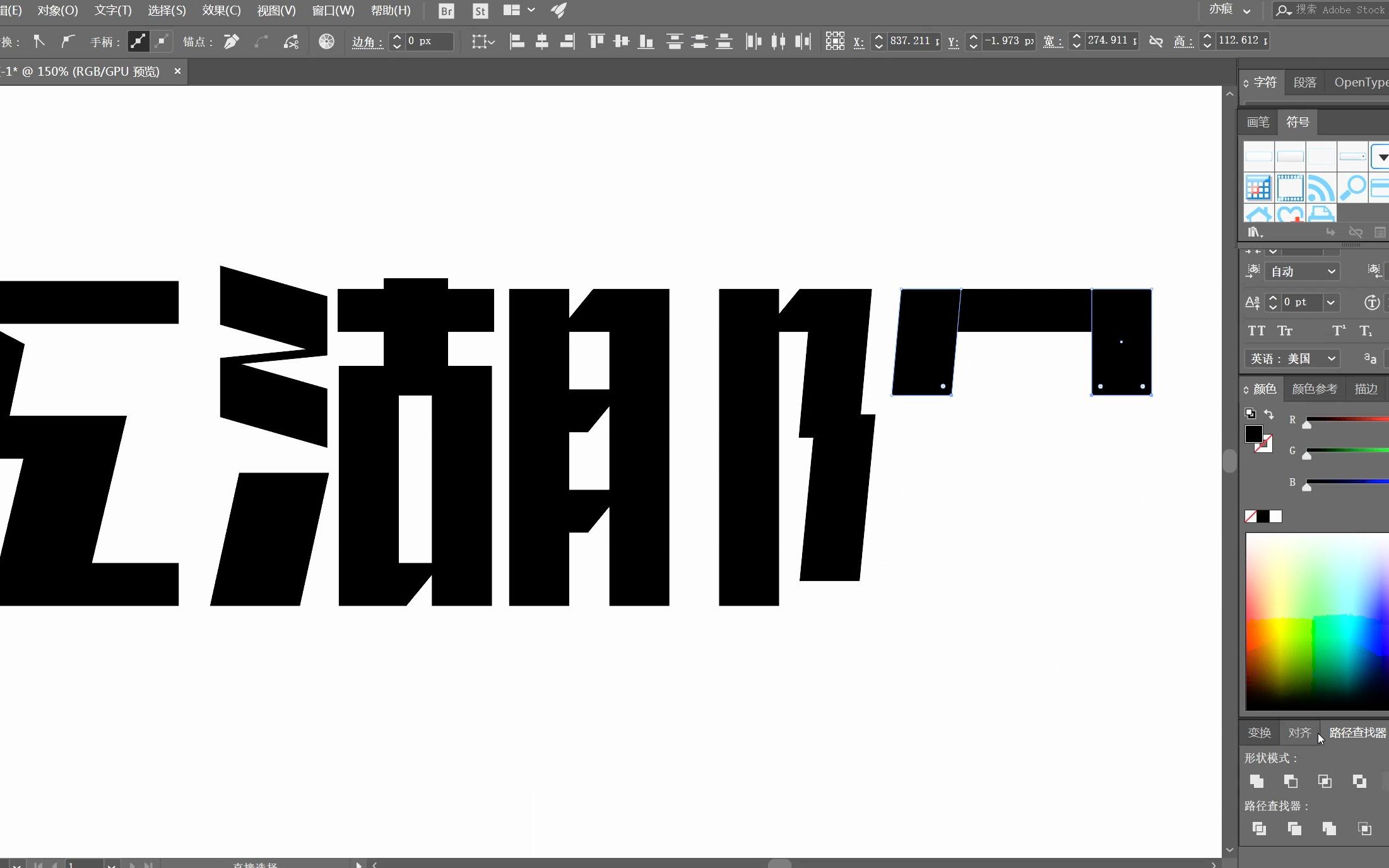Click the Unite shape mode icon
1389x868 pixels.
pyautogui.click(x=1256, y=781)
